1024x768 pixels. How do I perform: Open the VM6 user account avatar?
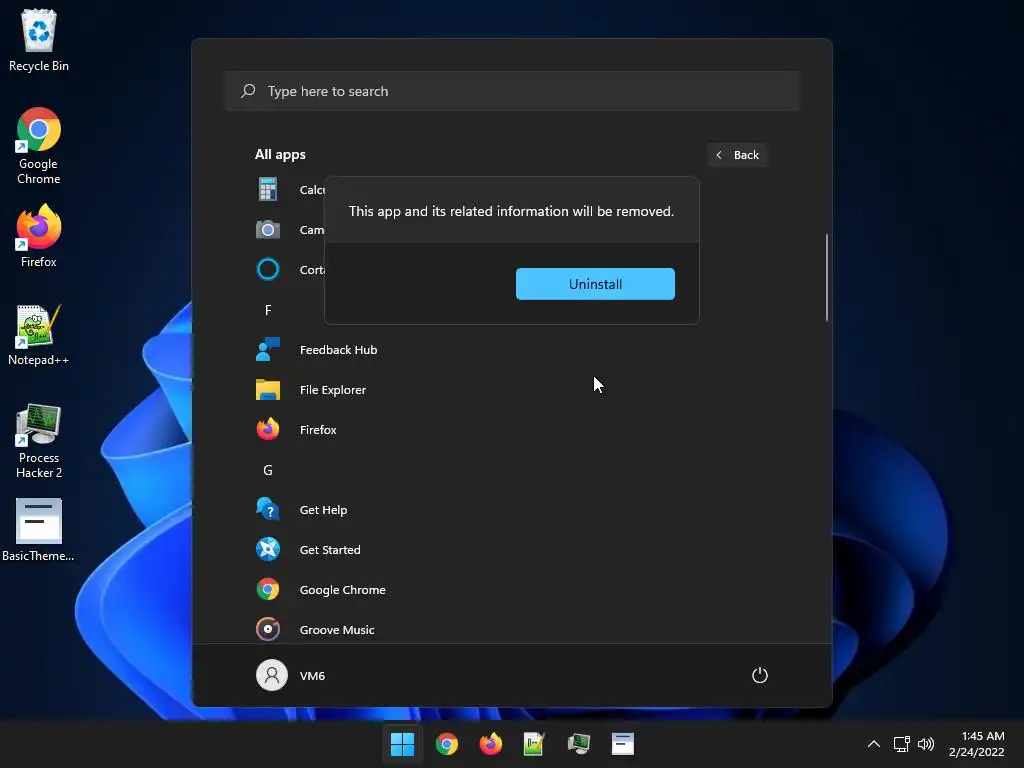click(272, 675)
